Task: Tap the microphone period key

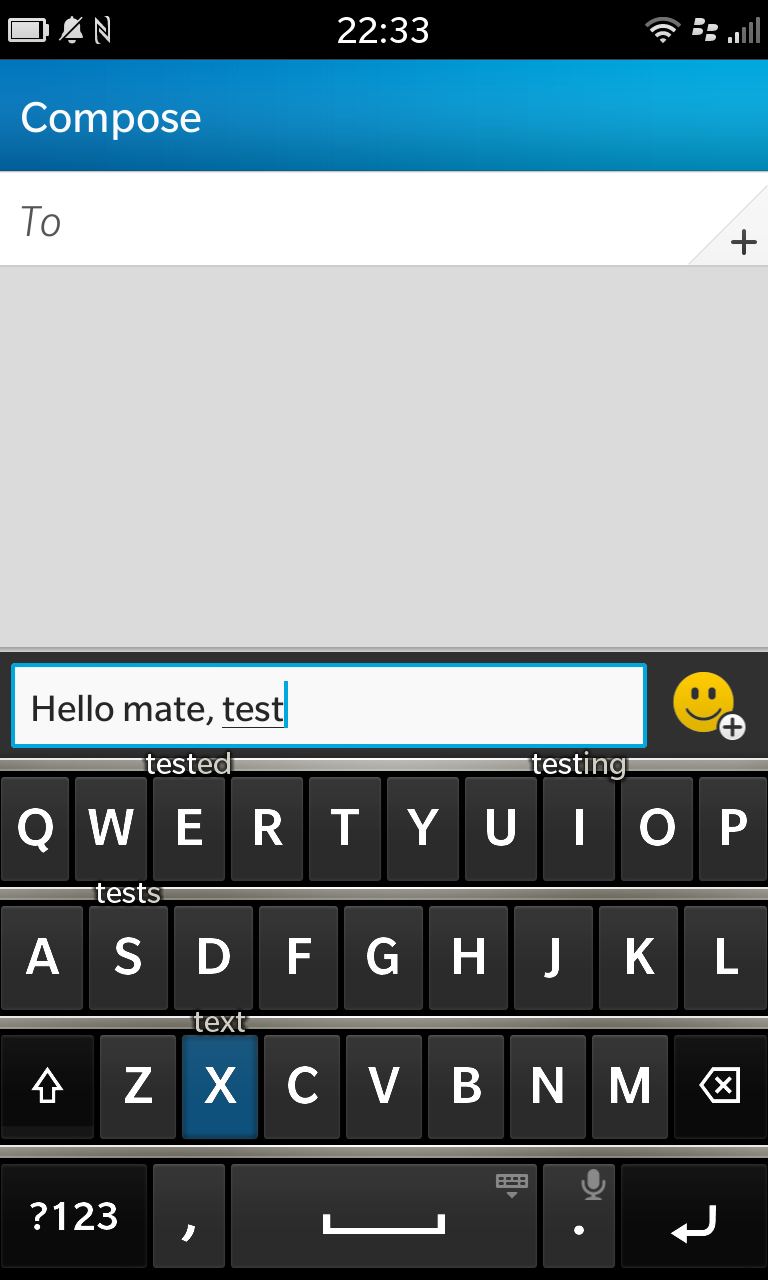Action: [580, 1216]
